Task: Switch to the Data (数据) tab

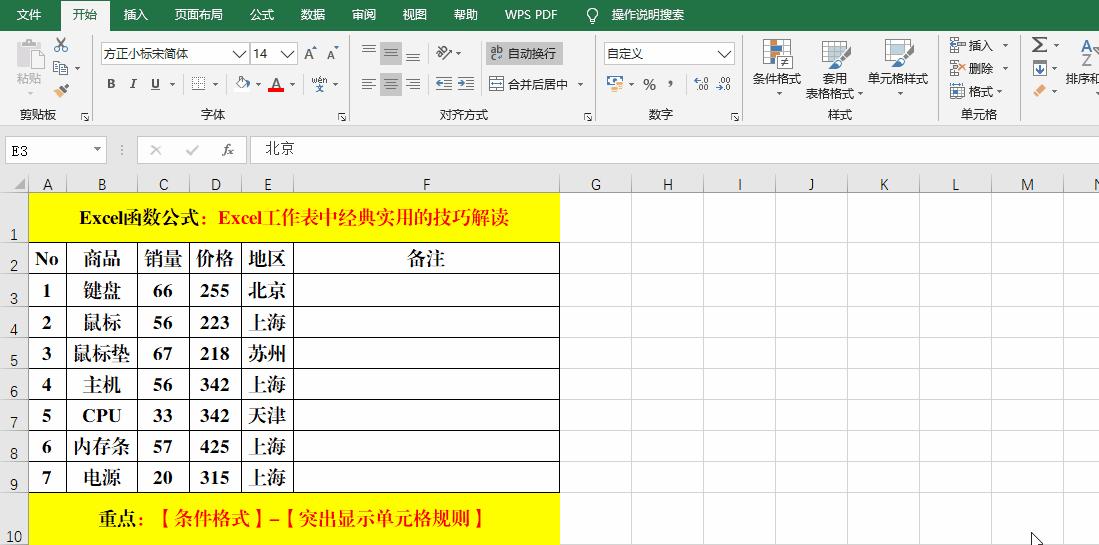Action: 312,15
